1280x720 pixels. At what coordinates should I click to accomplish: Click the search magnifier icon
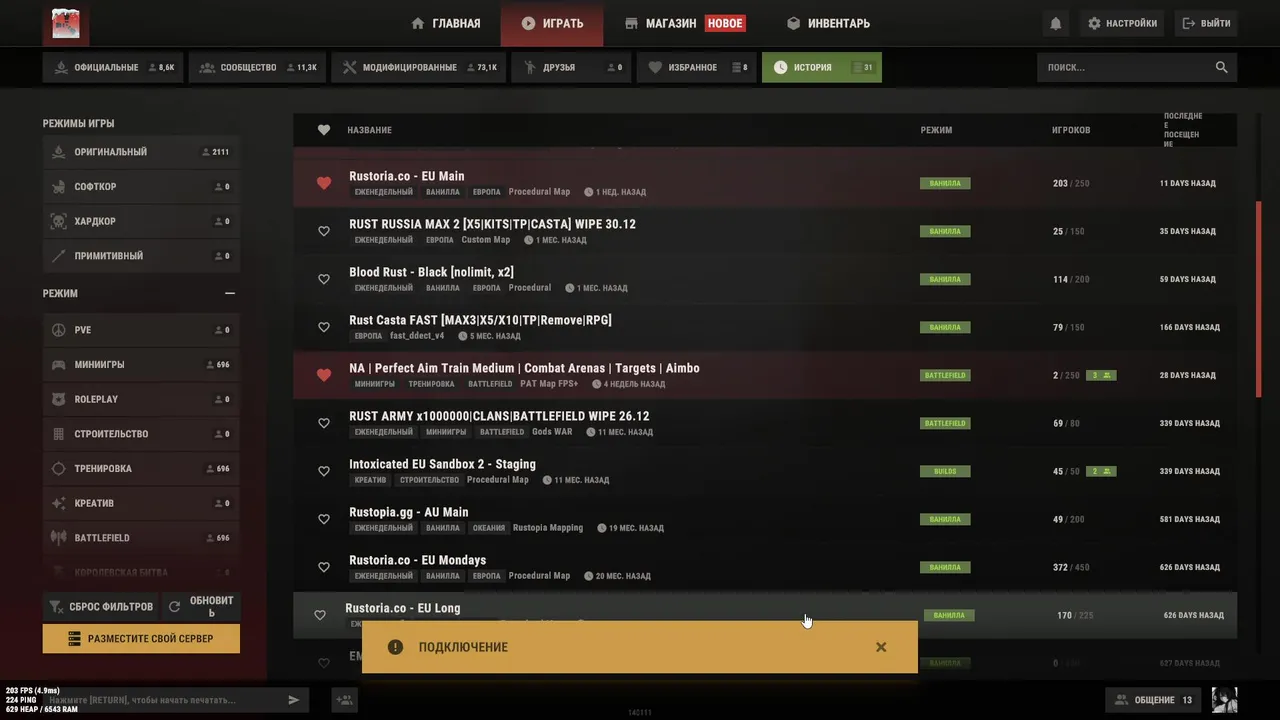coord(1221,67)
